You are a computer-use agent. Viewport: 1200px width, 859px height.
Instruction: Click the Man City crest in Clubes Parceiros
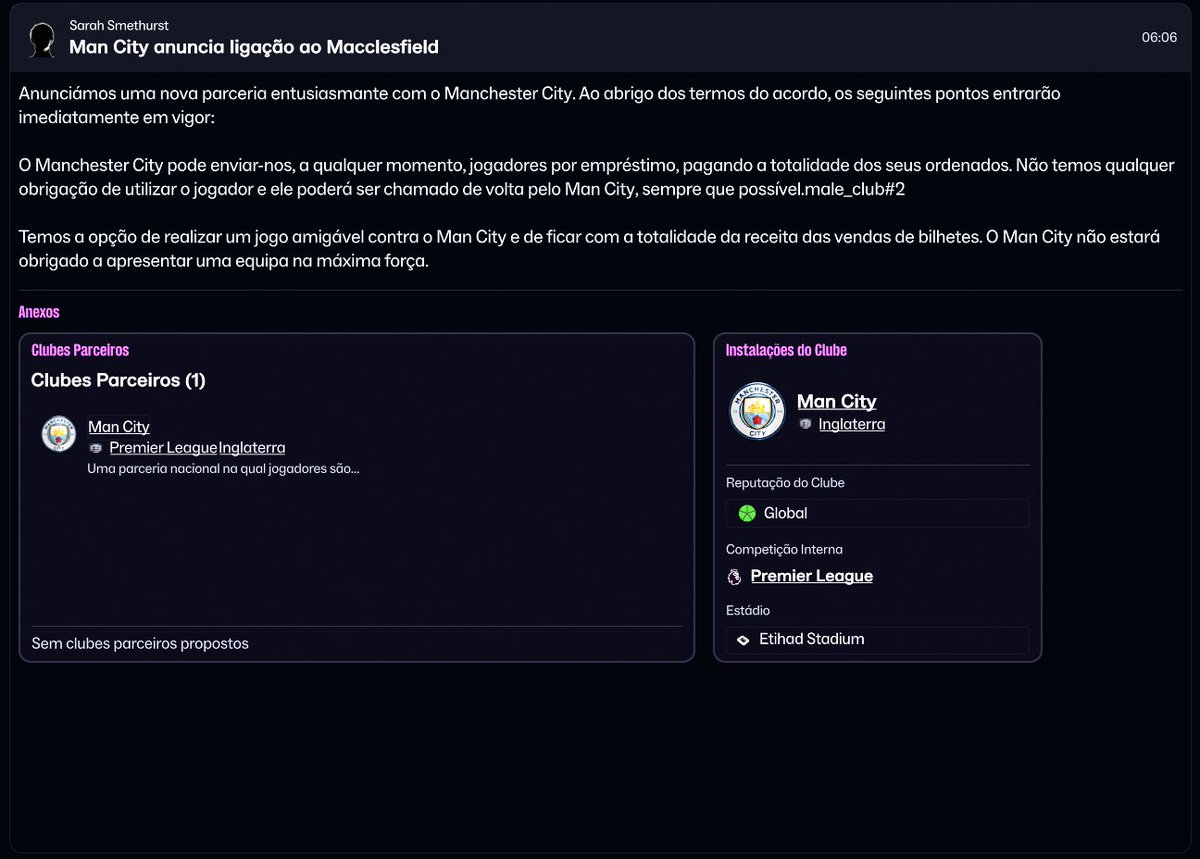(x=59, y=435)
